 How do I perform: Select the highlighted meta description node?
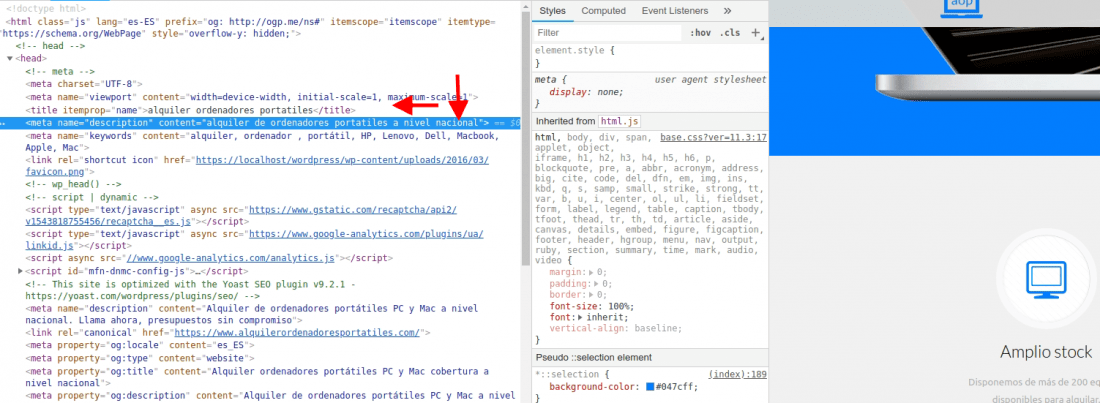(260, 123)
